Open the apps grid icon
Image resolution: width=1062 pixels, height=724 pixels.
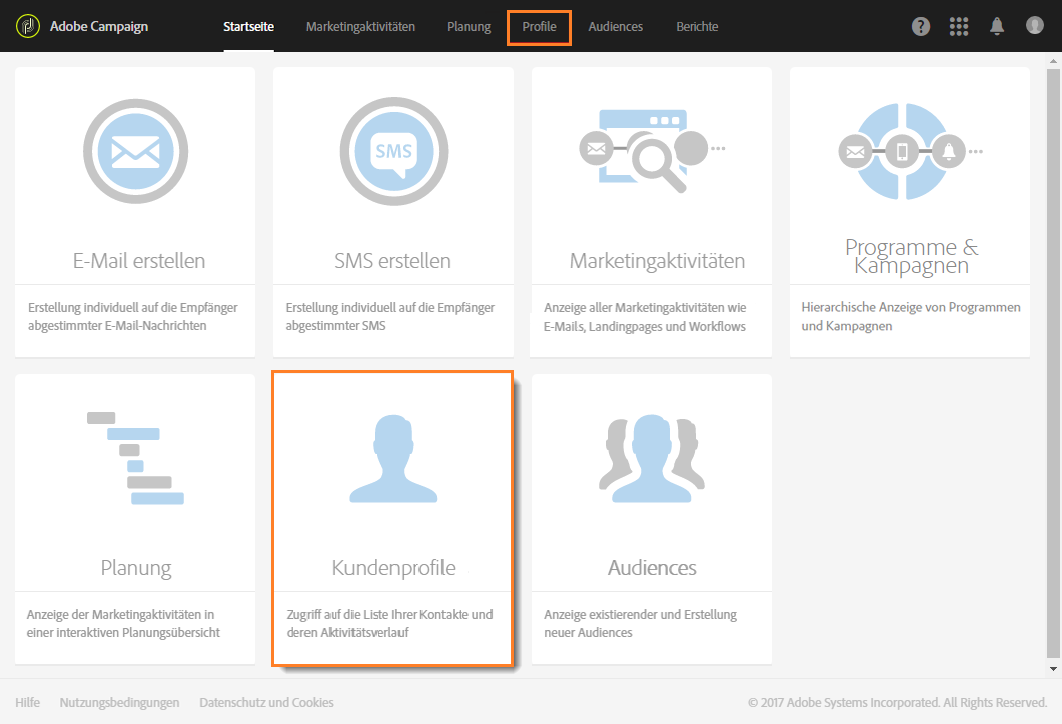[958, 26]
